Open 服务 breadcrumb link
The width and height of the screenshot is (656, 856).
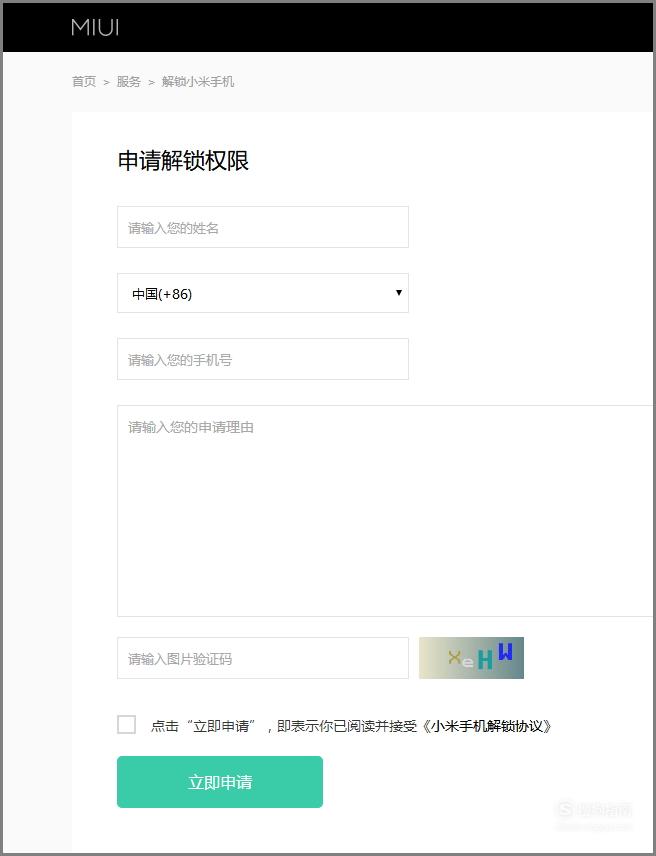[x=129, y=82]
